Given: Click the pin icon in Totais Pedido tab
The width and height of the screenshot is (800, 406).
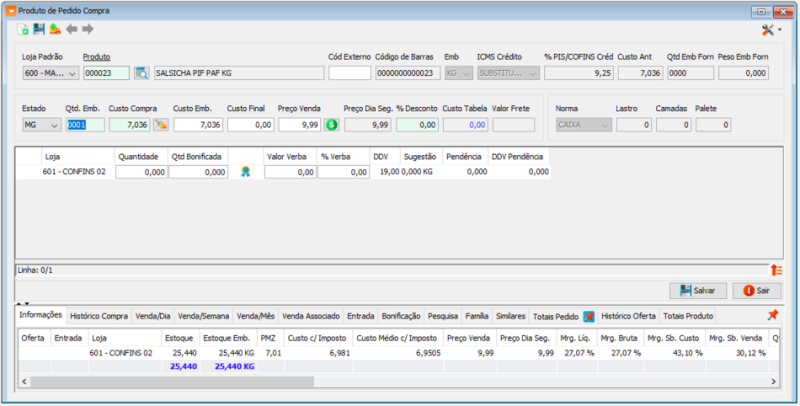Looking at the screenshot, I should tap(589, 317).
